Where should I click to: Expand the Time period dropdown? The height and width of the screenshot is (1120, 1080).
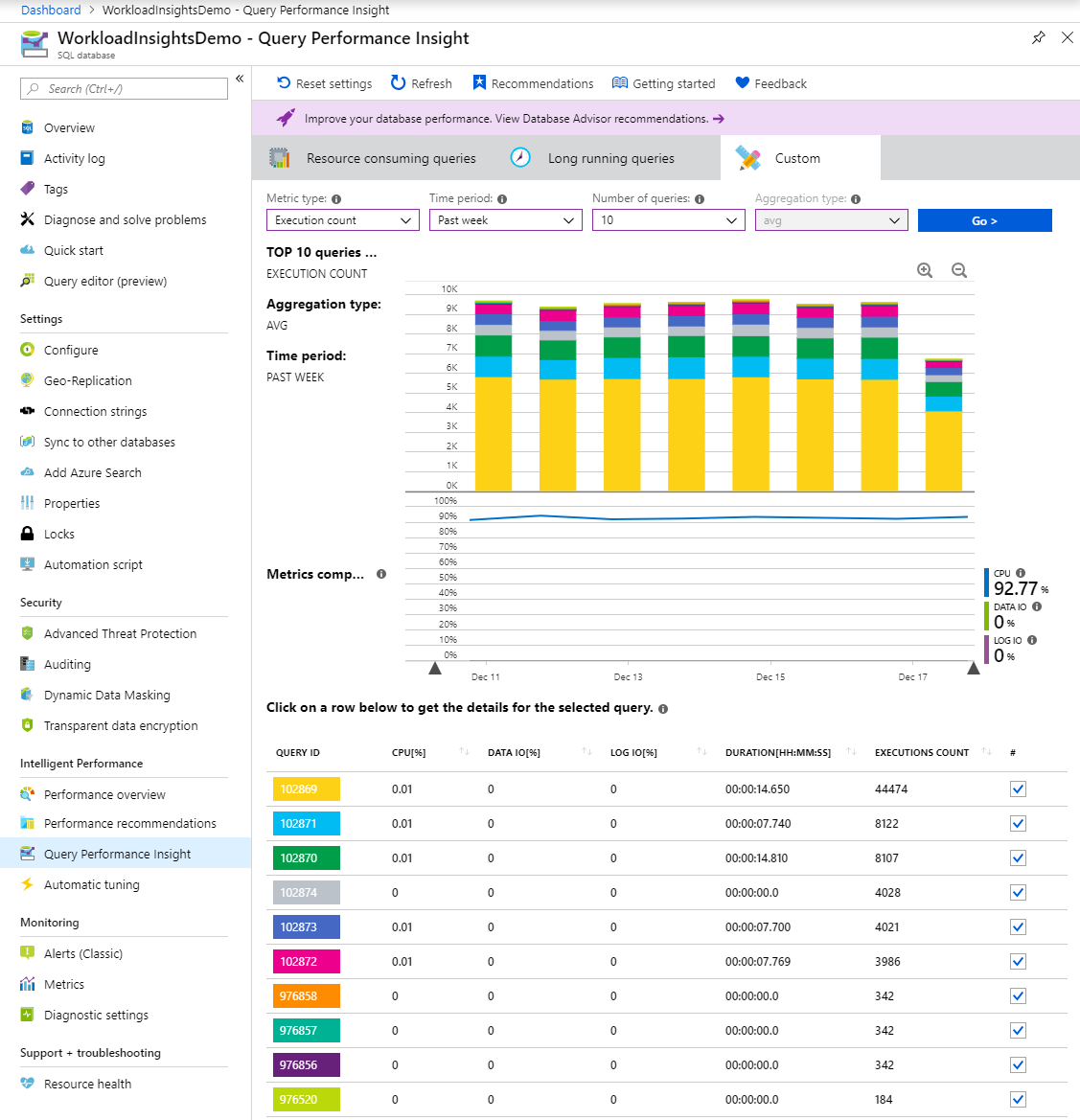505,220
